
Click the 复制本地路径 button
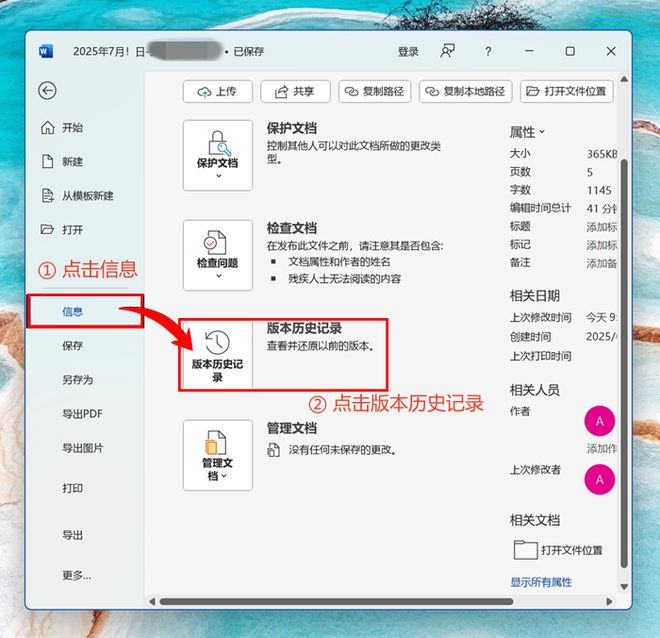[466, 91]
